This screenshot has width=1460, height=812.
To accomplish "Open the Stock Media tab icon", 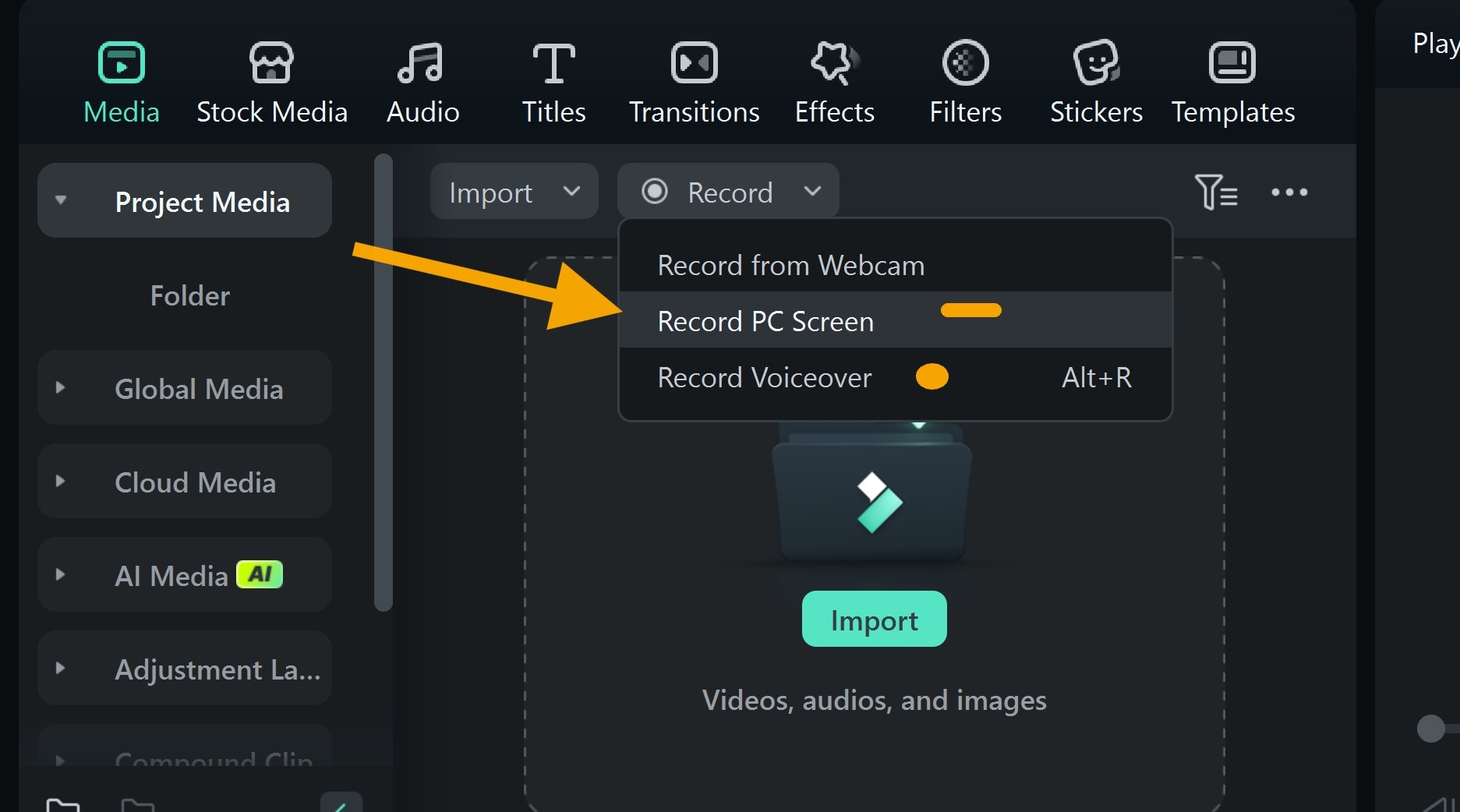I will pyautogui.click(x=271, y=63).
